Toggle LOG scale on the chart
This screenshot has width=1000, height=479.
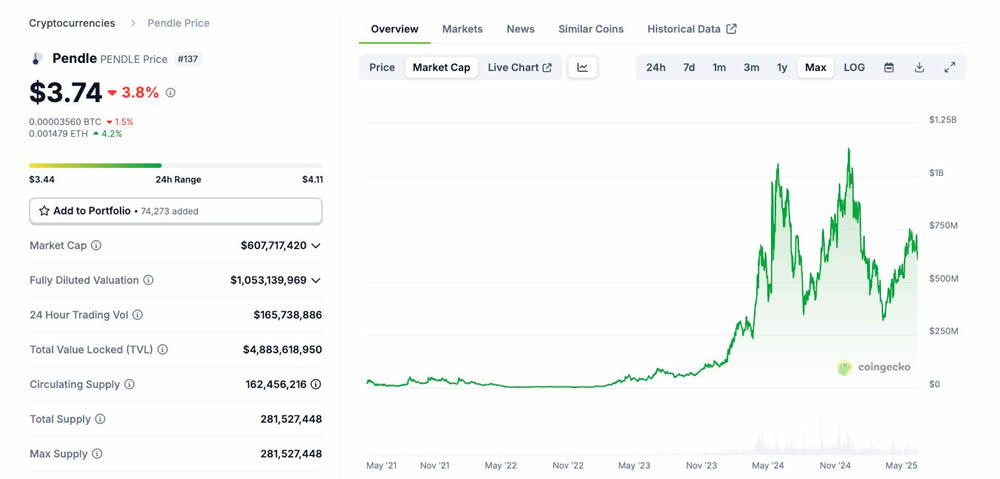[x=854, y=68]
